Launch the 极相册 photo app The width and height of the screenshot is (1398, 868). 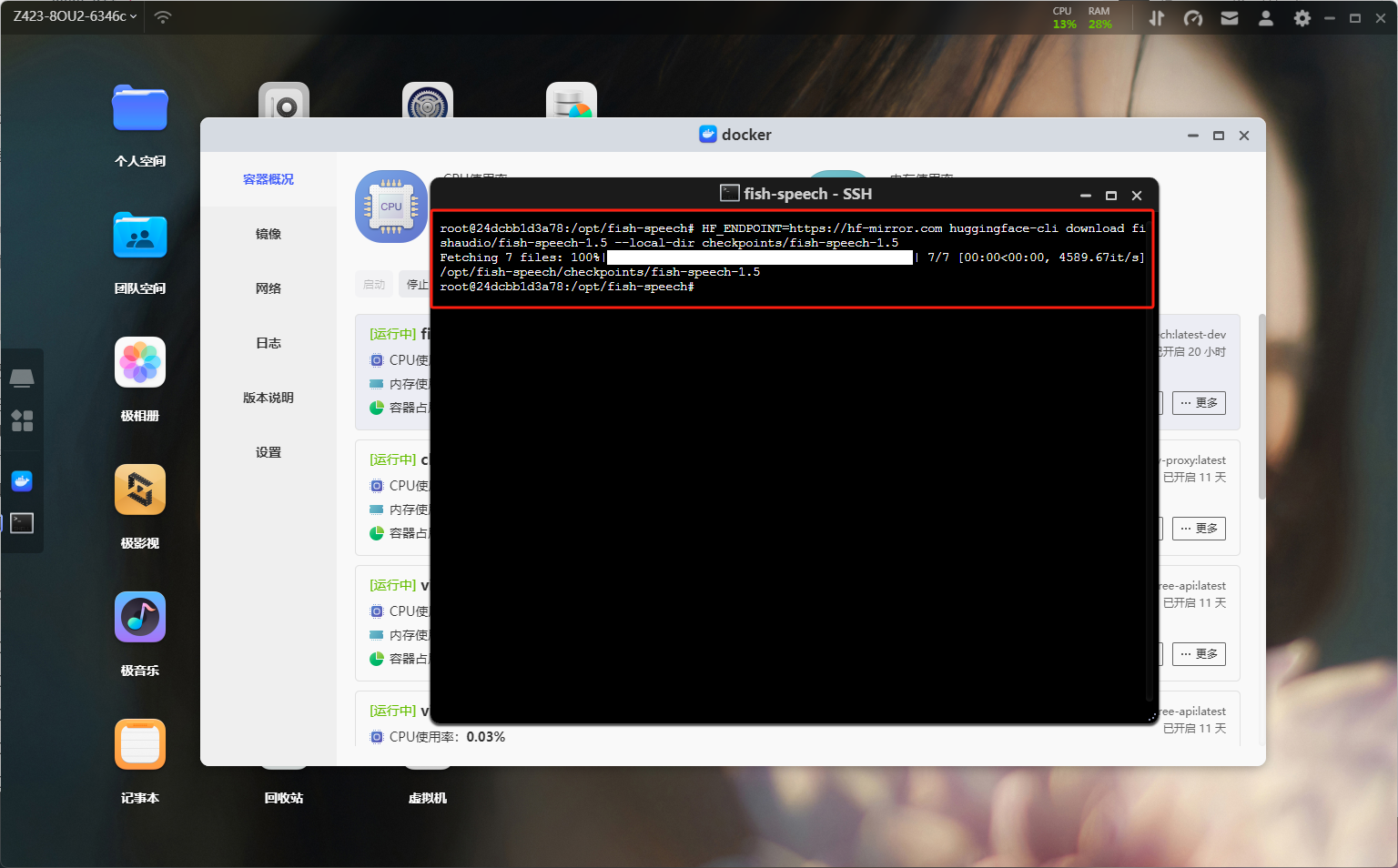(140, 362)
